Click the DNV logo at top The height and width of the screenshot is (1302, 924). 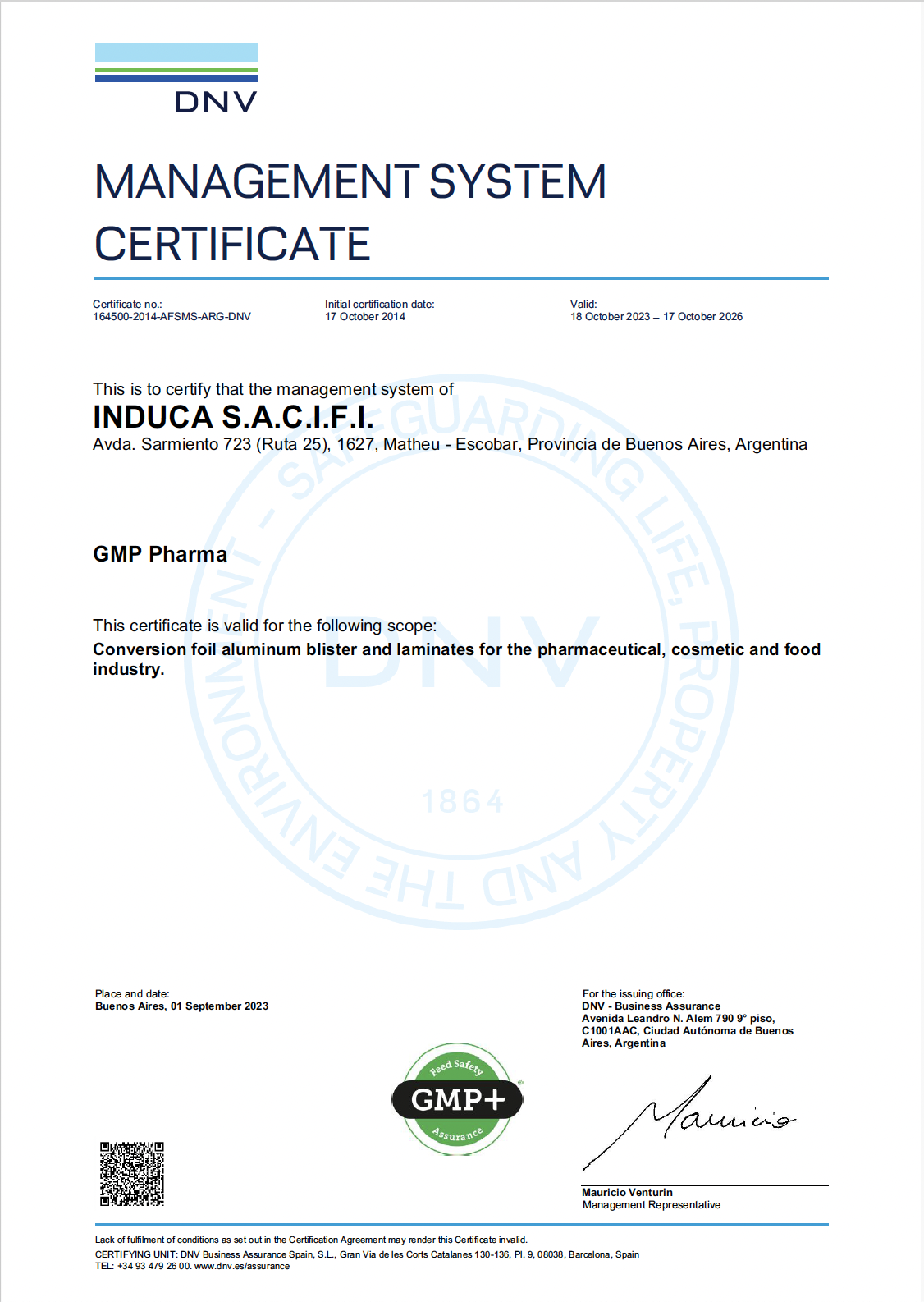pyautogui.click(x=176, y=78)
